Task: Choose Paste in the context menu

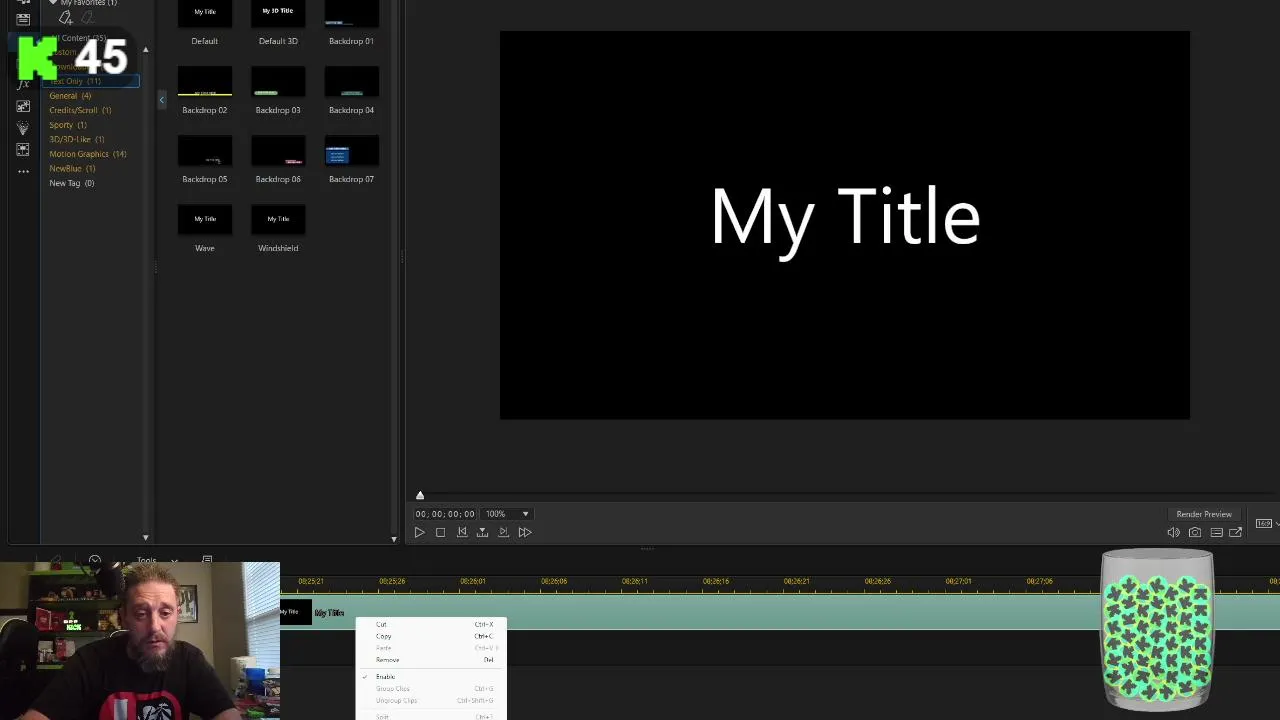Action: [431, 648]
